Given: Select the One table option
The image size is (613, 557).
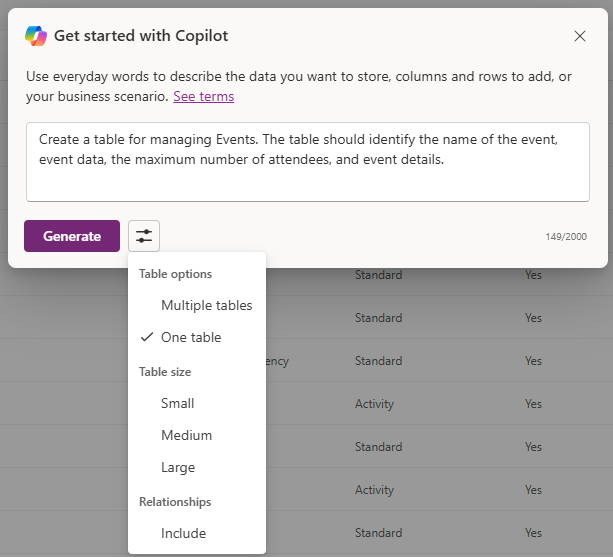Looking at the screenshot, I should (197, 337).
